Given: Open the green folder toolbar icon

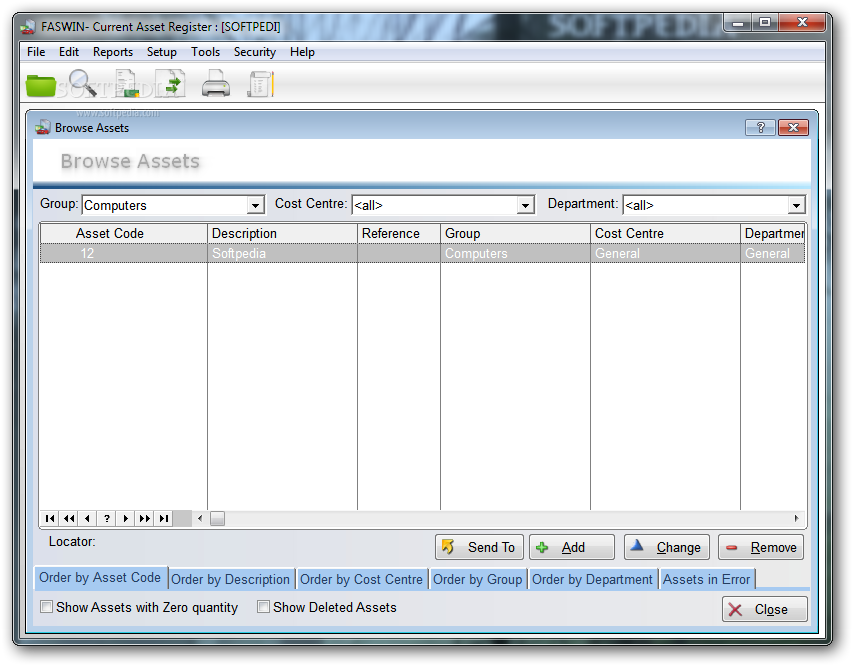Looking at the screenshot, I should [41, 85].
